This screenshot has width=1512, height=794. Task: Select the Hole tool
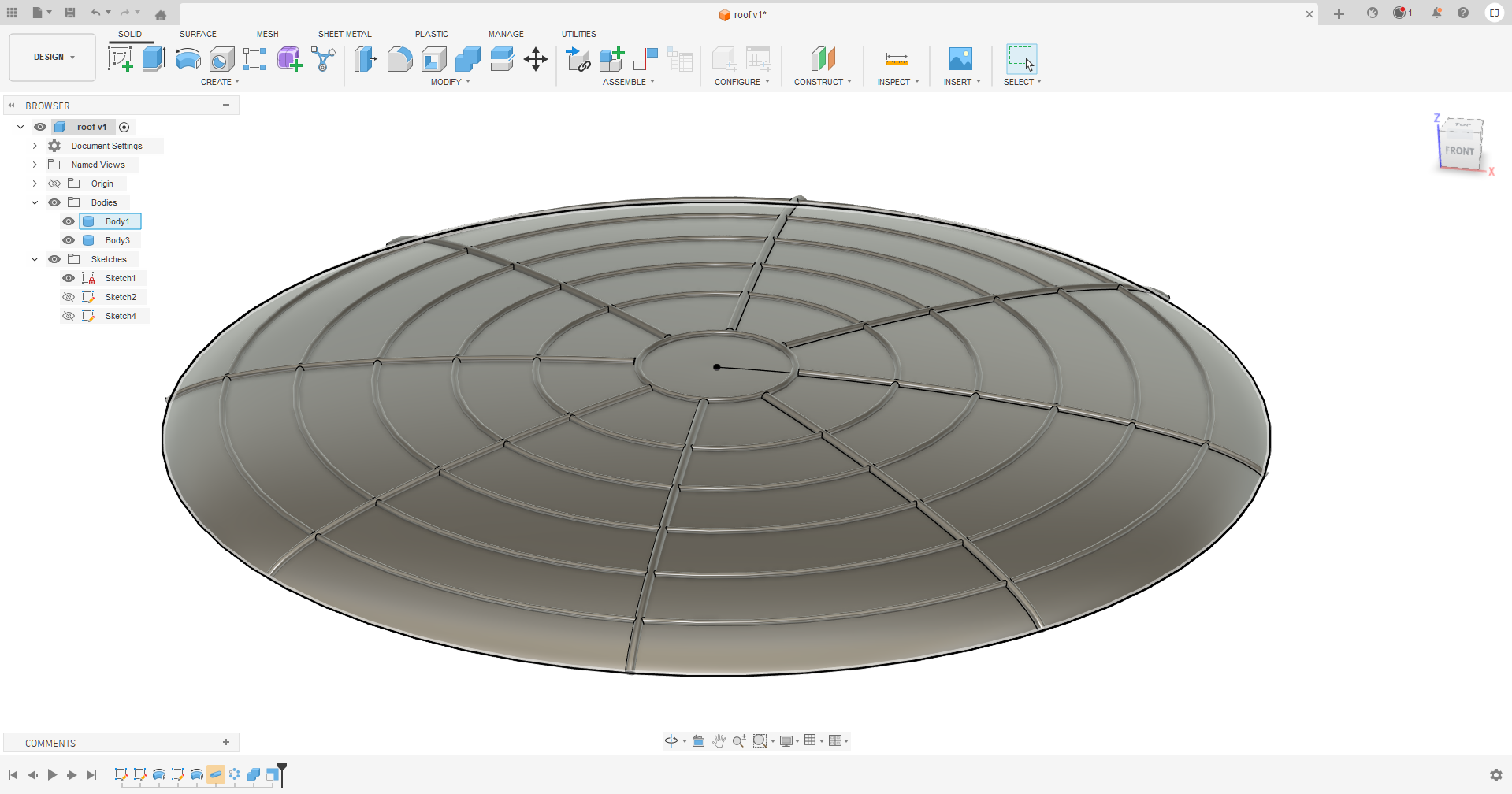[221, 59]
